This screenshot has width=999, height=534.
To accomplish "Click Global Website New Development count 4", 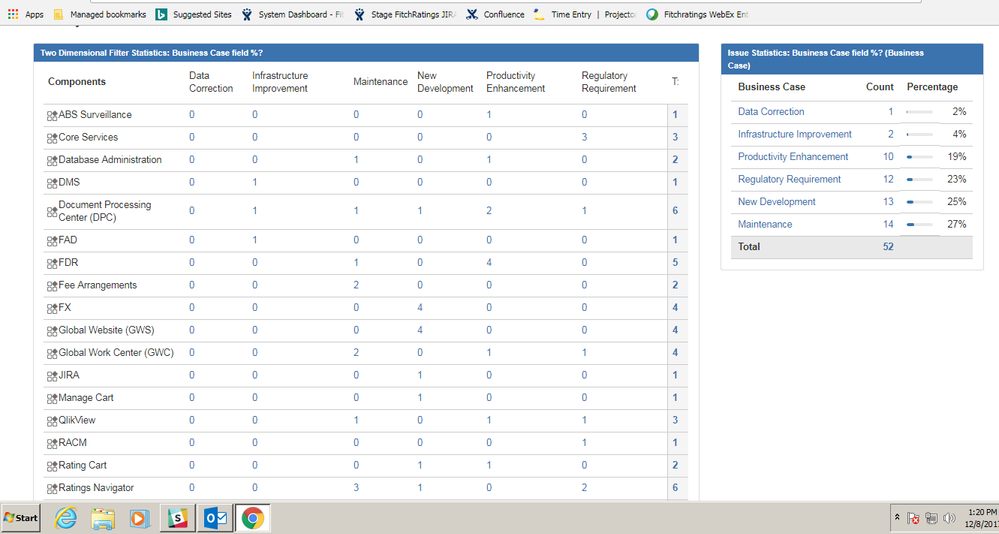I will pos(420,330).
